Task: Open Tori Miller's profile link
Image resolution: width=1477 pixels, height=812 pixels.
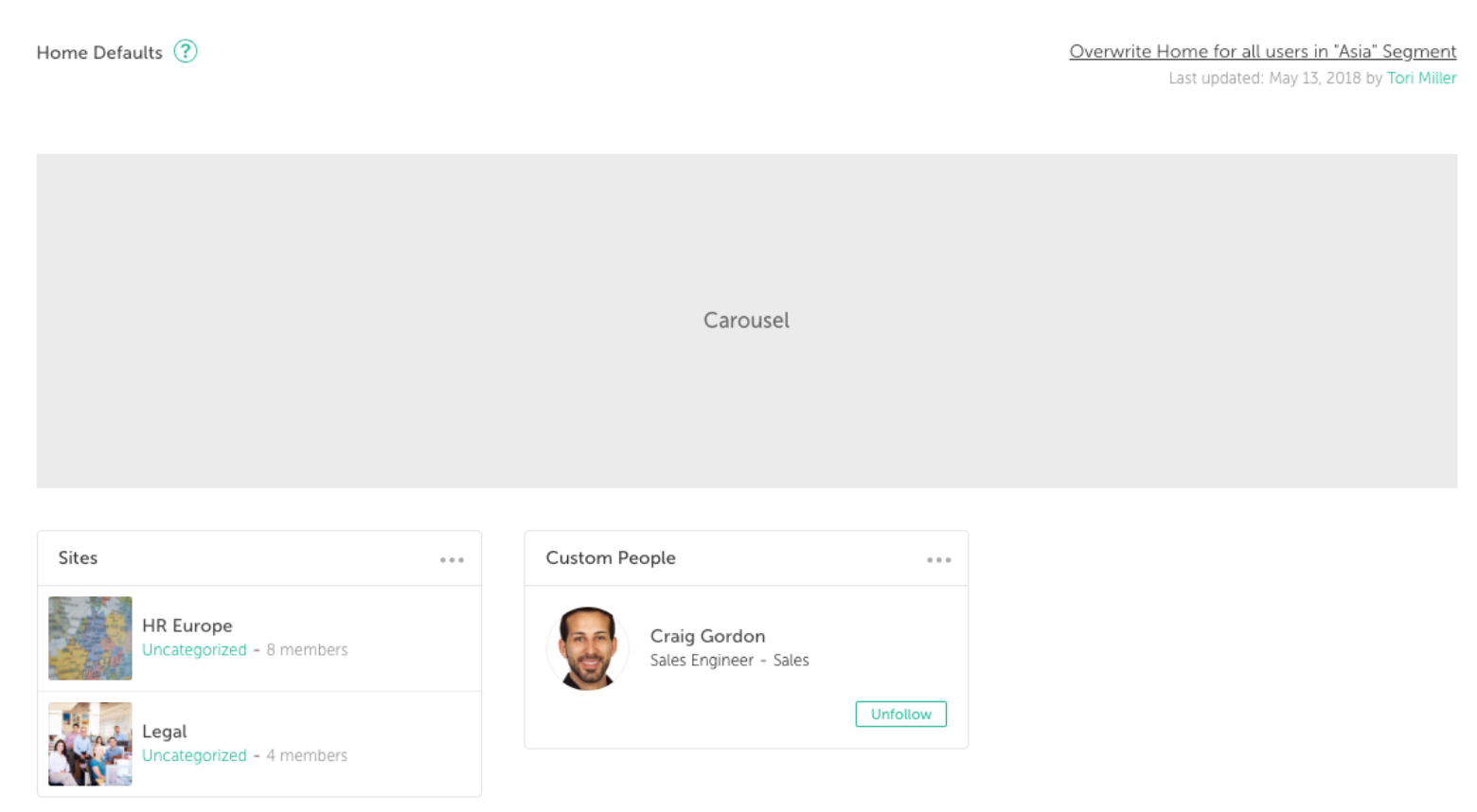Action: [1421, 79]
